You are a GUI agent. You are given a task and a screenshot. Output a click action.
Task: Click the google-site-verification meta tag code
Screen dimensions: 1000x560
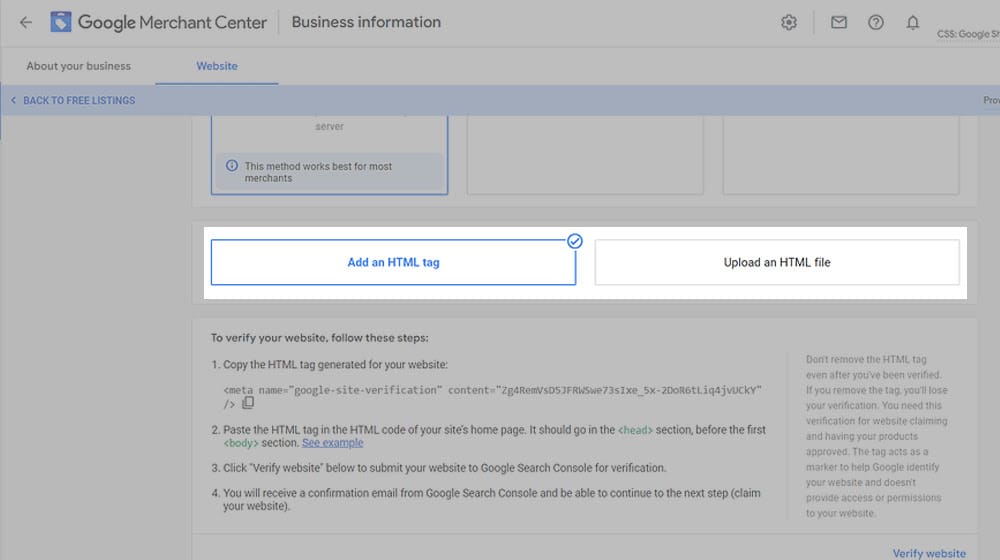coord(492,396)
